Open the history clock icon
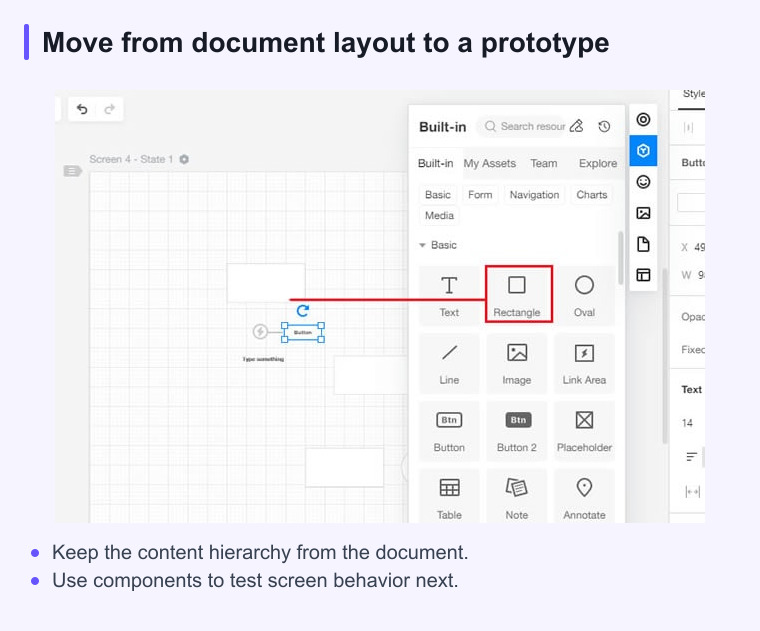This screenshot has width=760, height=631. coord(604,126)
